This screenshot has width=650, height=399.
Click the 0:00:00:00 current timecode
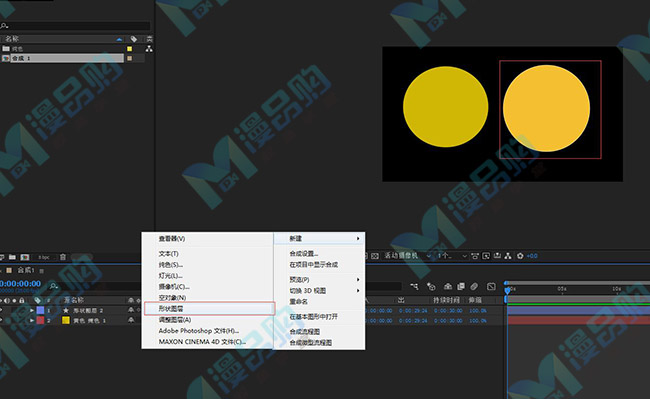20,283
